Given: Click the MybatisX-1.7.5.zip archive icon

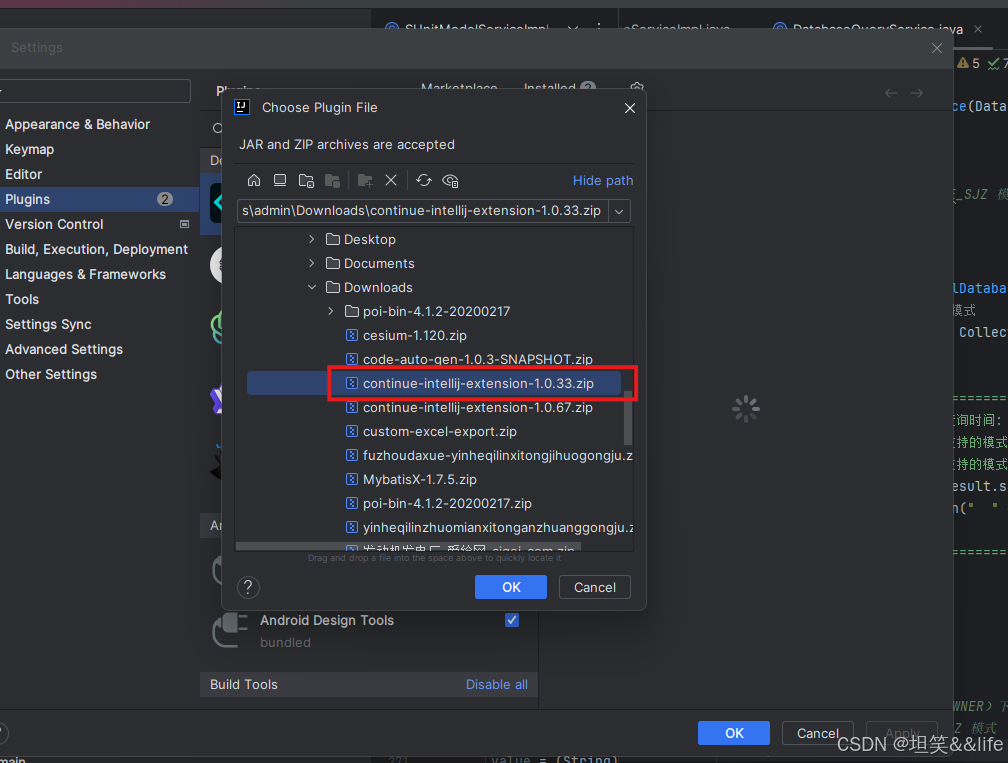Looking at the screenshot, I should pos(352,479).
